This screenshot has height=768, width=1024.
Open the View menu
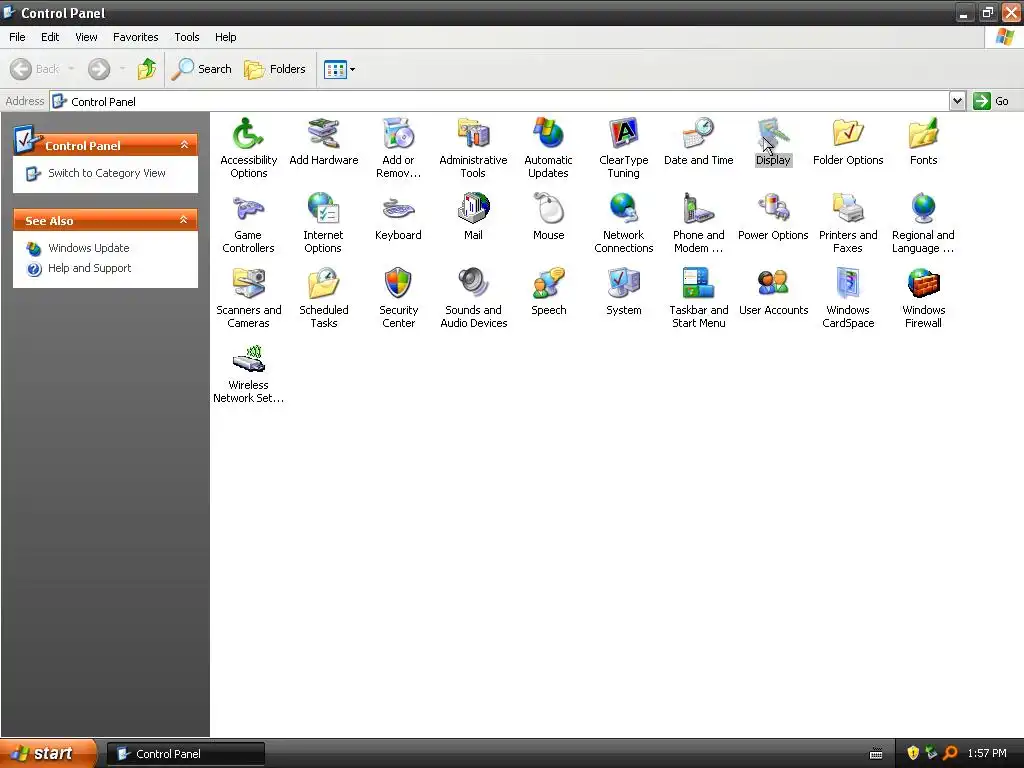[86, 37]
